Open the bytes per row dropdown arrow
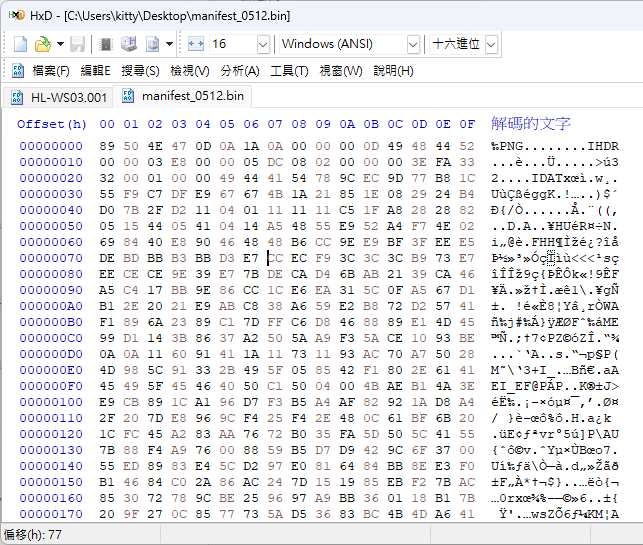This screenshot has height=545, width=643. [263, 44]
